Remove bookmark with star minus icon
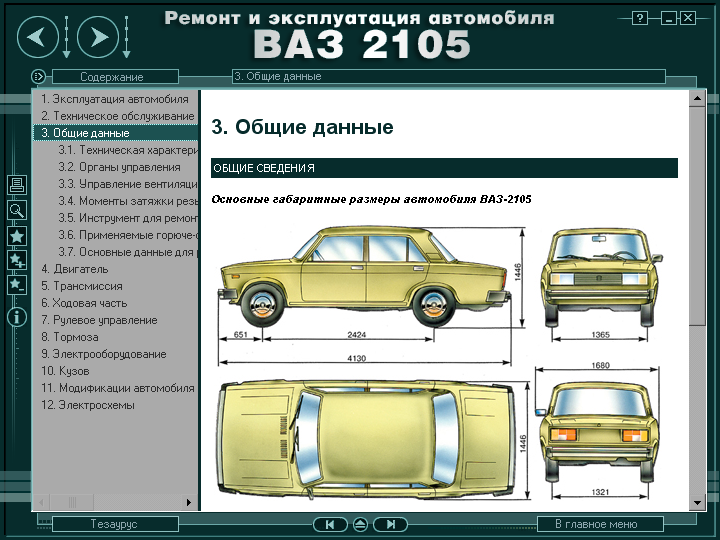This screenshot has width=720, height=540. click(x=17, y=285)
